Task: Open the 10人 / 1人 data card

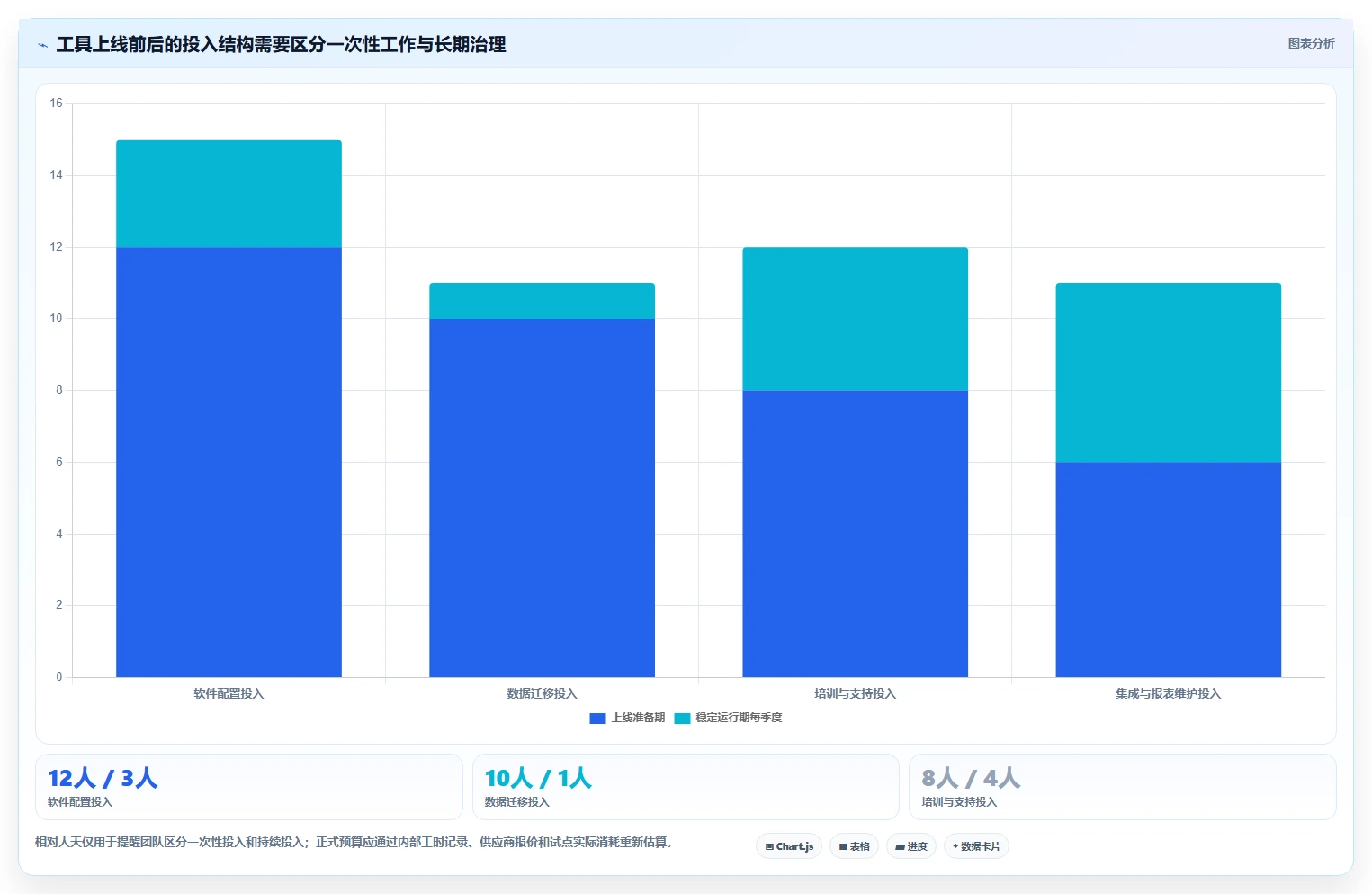Action: point(686,787)
